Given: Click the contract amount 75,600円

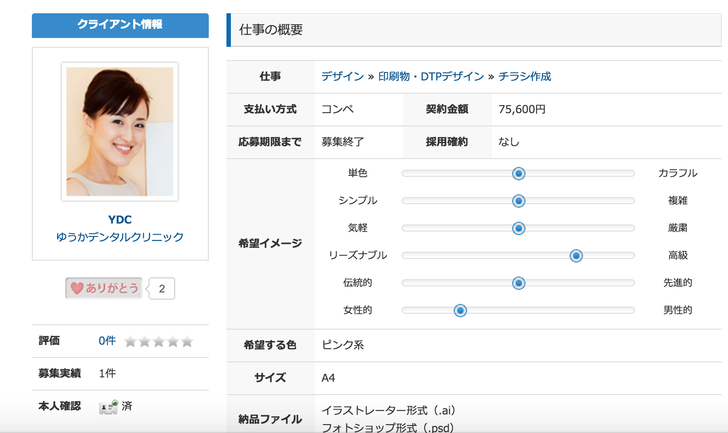Looking at the screenshot, I should (522, 110).
